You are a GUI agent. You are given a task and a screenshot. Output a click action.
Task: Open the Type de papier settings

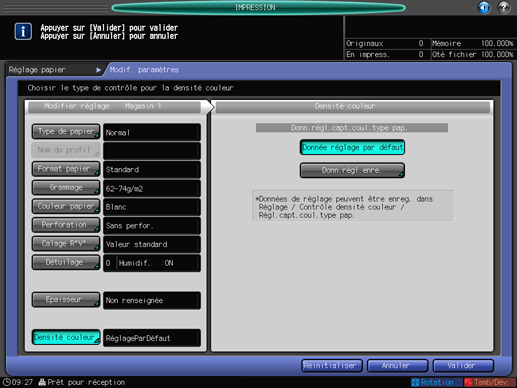[66, 132]
